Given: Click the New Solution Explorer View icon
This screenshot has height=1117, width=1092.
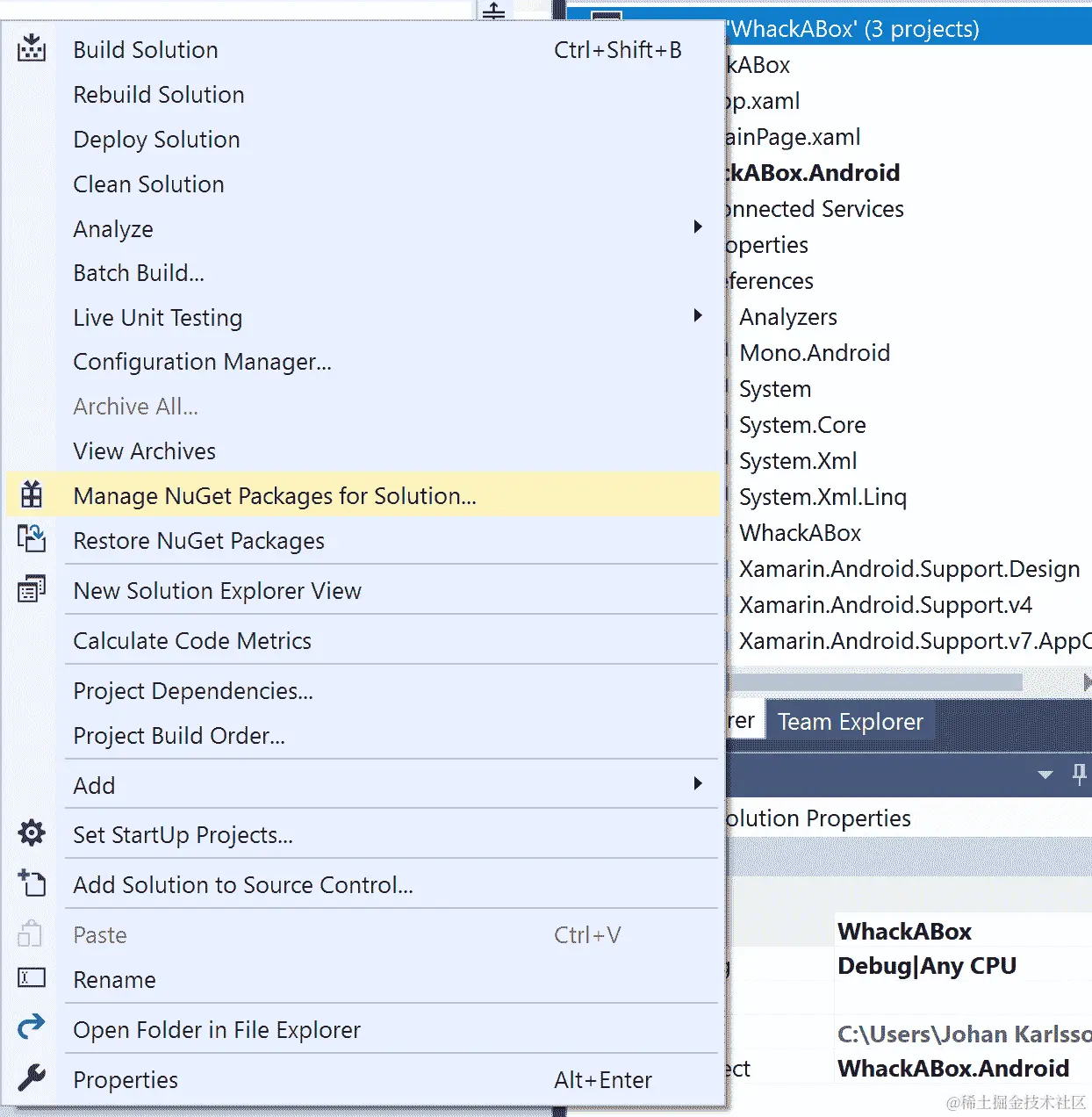Looking at the screenshot, I should [32, 589].
